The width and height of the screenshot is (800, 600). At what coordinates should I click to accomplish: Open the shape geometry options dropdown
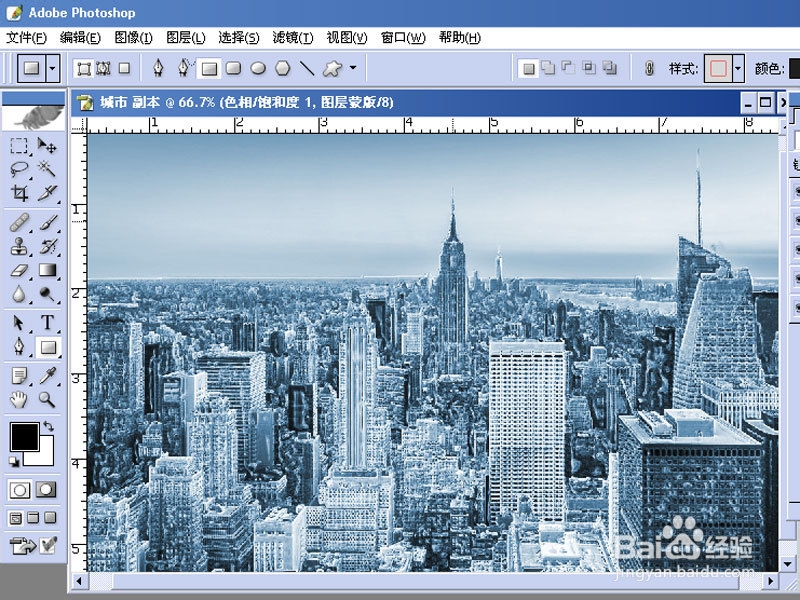353,68
